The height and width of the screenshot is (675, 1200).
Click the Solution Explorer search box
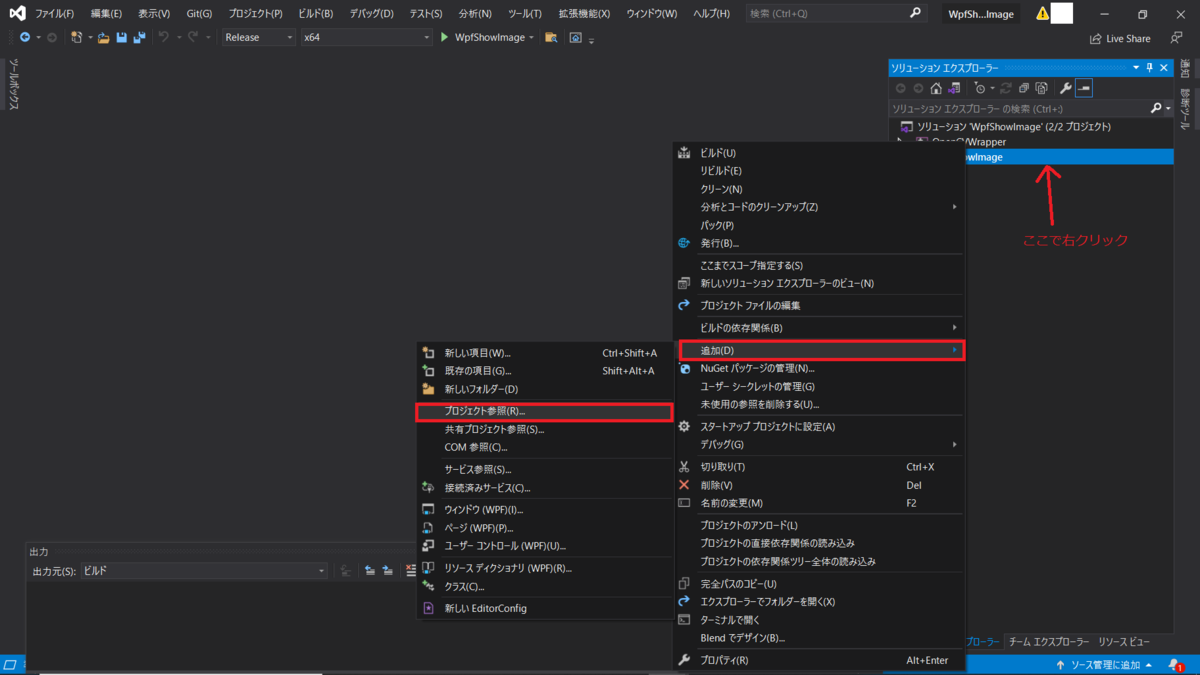pos(1018,108)
